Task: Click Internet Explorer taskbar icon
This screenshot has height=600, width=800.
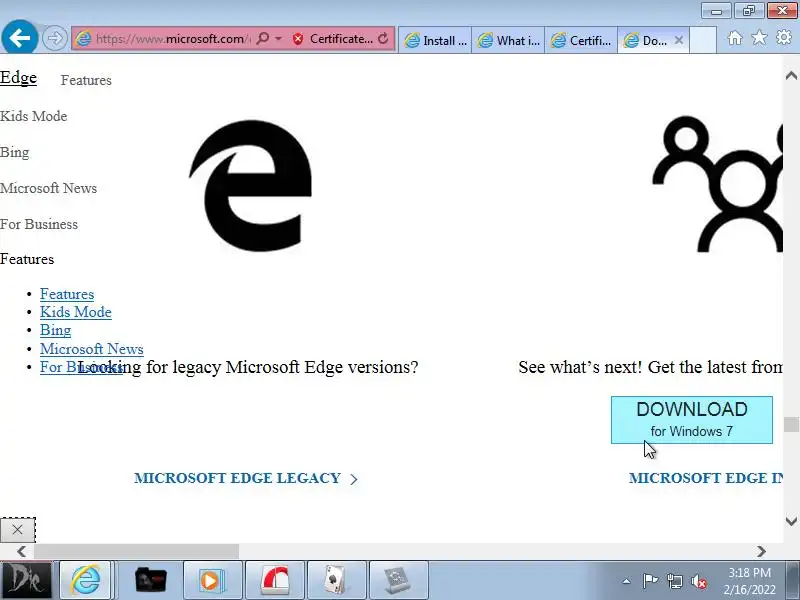Action: click(86, 580)
